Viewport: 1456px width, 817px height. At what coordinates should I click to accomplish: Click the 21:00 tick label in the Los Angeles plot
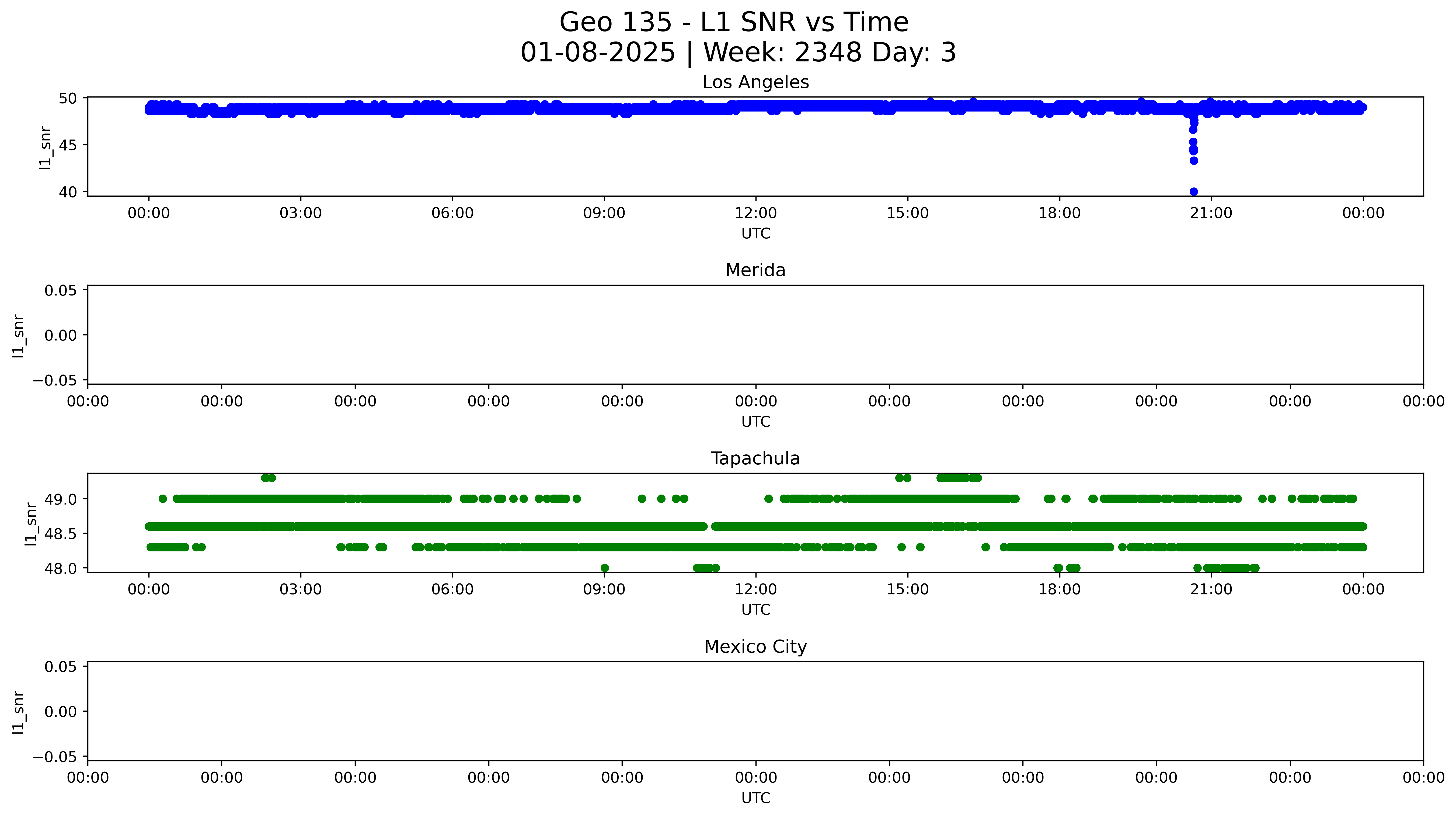tap(1211, 213)
